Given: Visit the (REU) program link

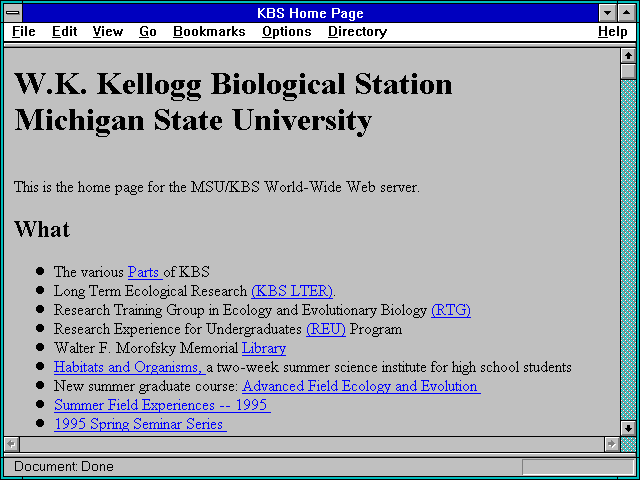Looking at the screenshot, I should [326, 329].
